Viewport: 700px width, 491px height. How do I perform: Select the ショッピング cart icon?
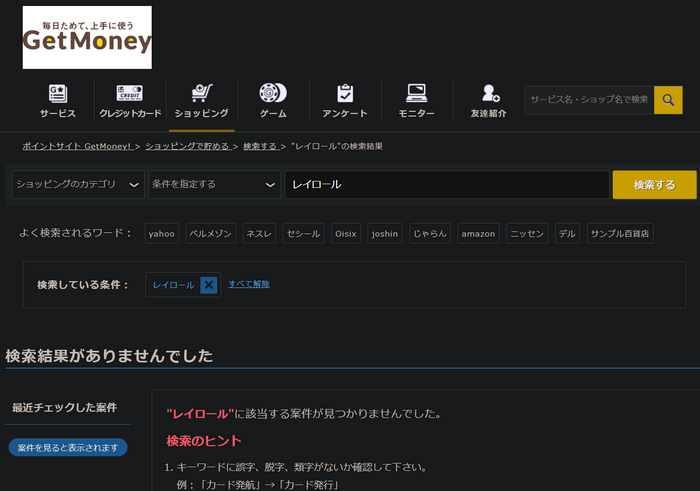point(202,93)
